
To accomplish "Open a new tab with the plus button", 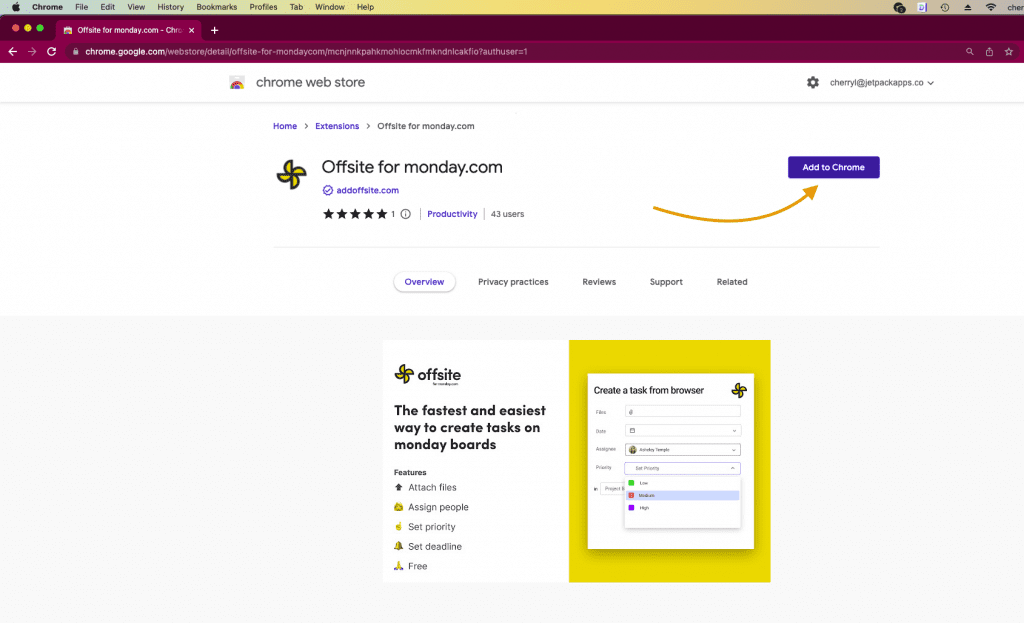I will pos(214,30).
